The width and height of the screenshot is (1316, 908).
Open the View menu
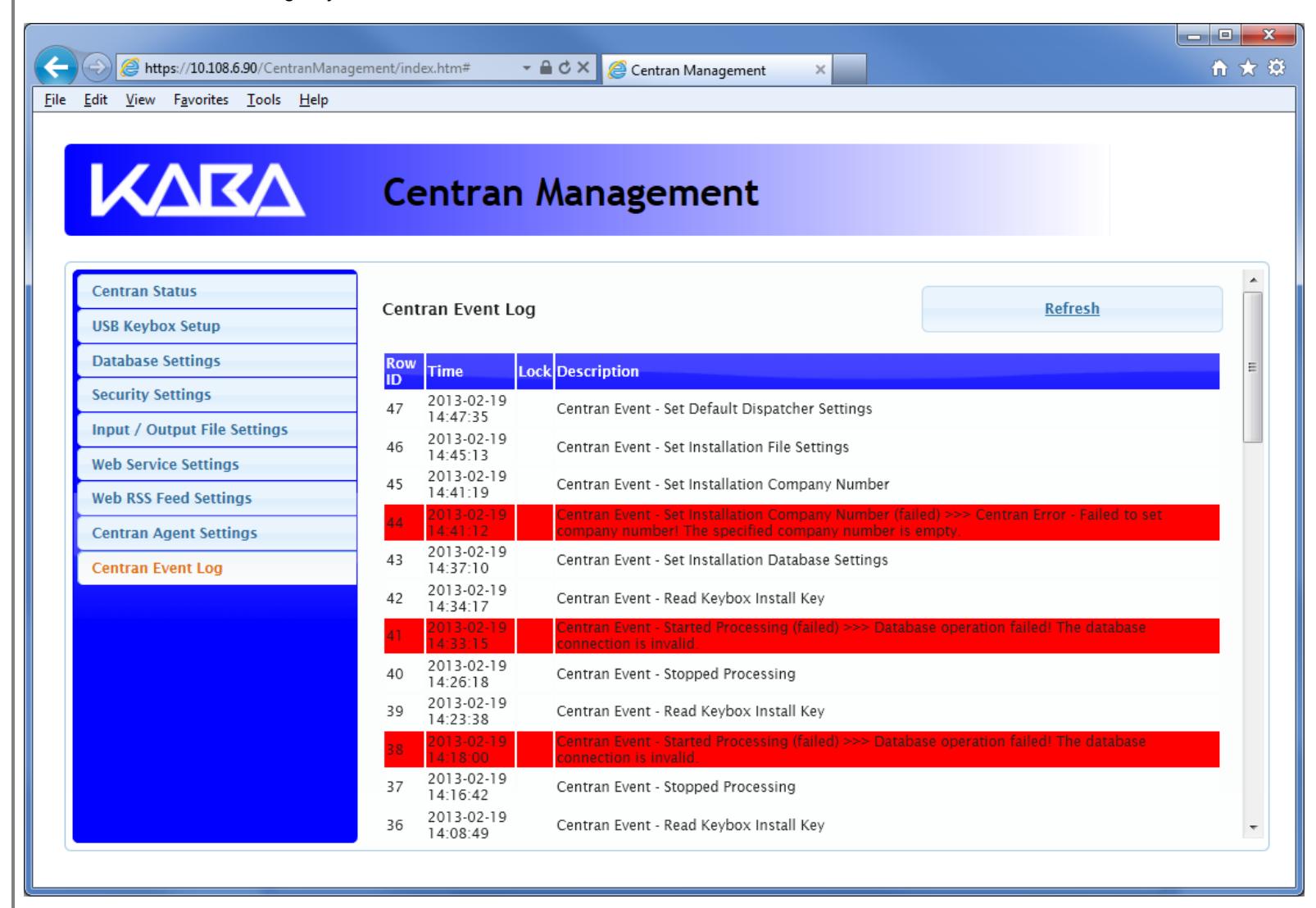(140, 100)
